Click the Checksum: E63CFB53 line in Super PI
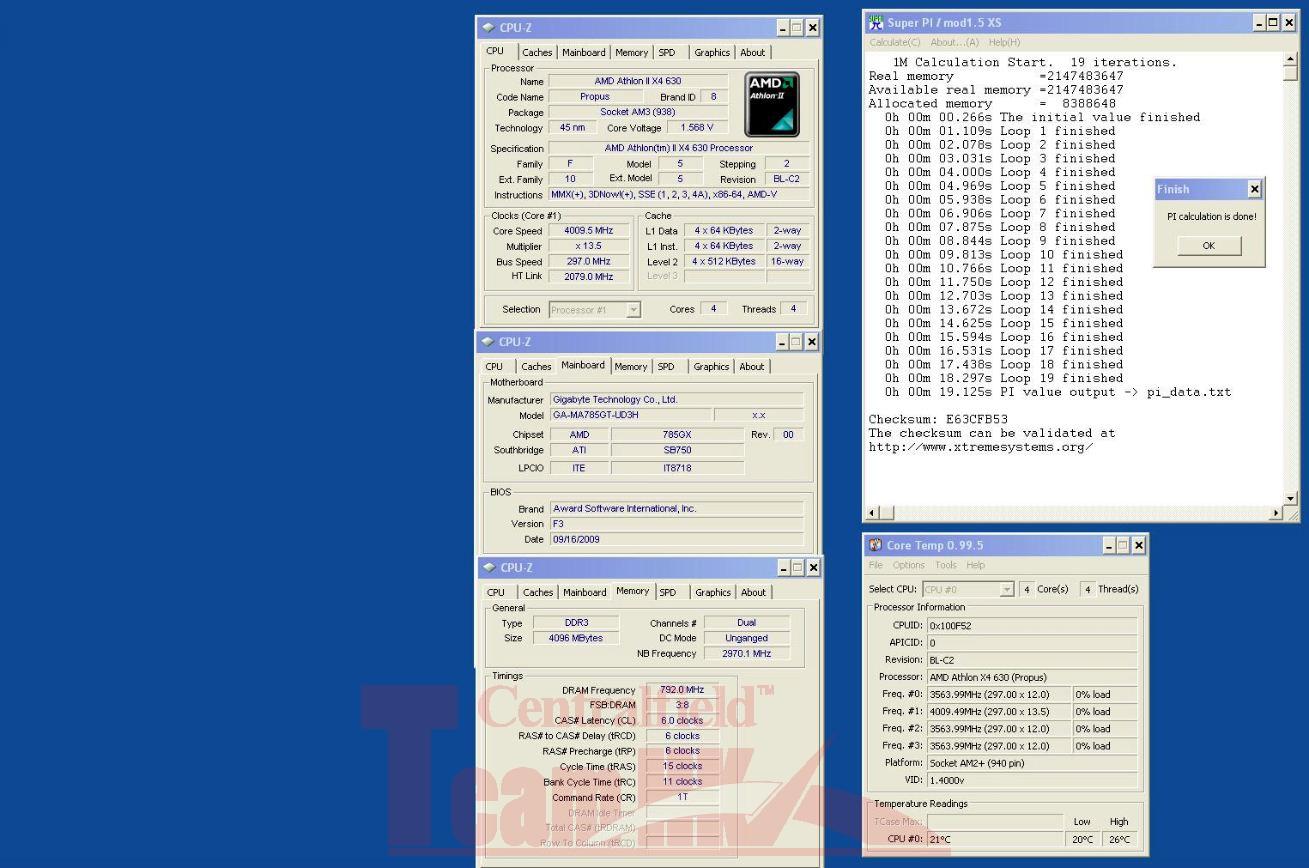The height and width of the screenshot is (868, 1309). pos(938,420)
